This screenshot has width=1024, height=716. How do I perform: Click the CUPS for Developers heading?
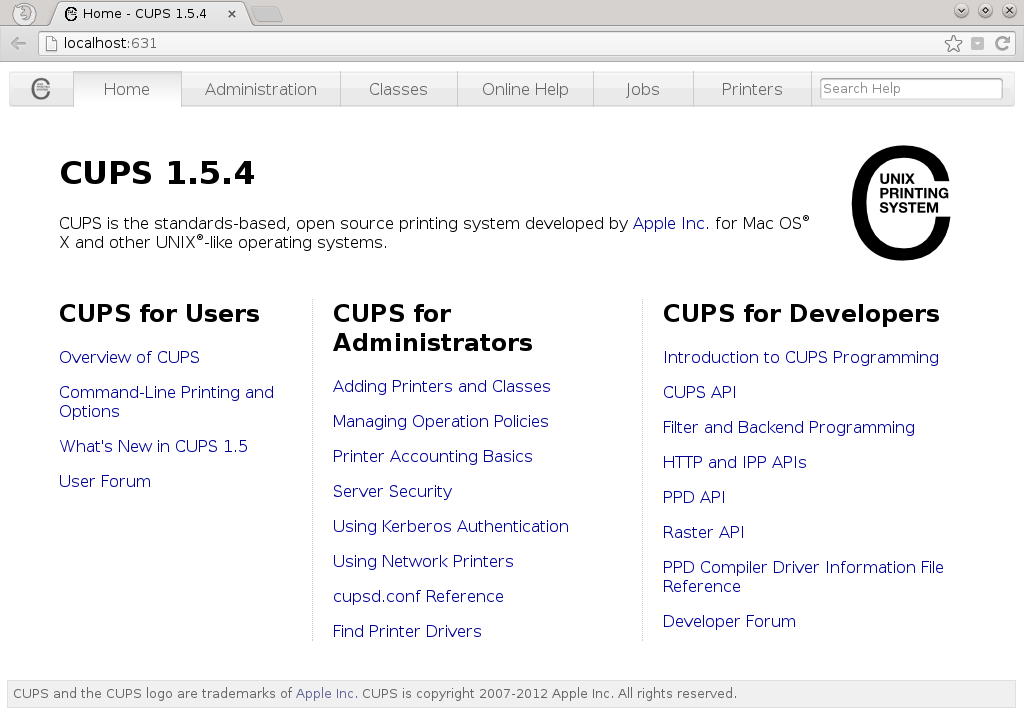(x=801, y=314)
